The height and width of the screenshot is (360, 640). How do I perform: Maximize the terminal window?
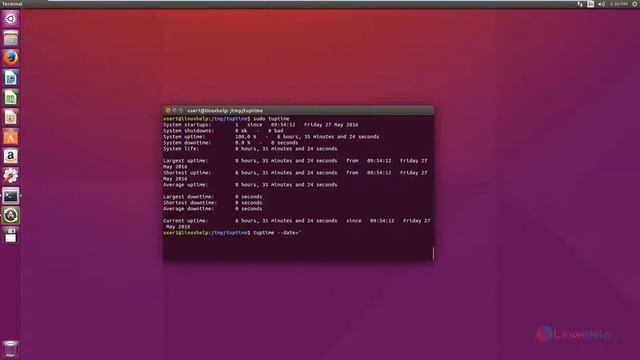click(x=181, y=111)
